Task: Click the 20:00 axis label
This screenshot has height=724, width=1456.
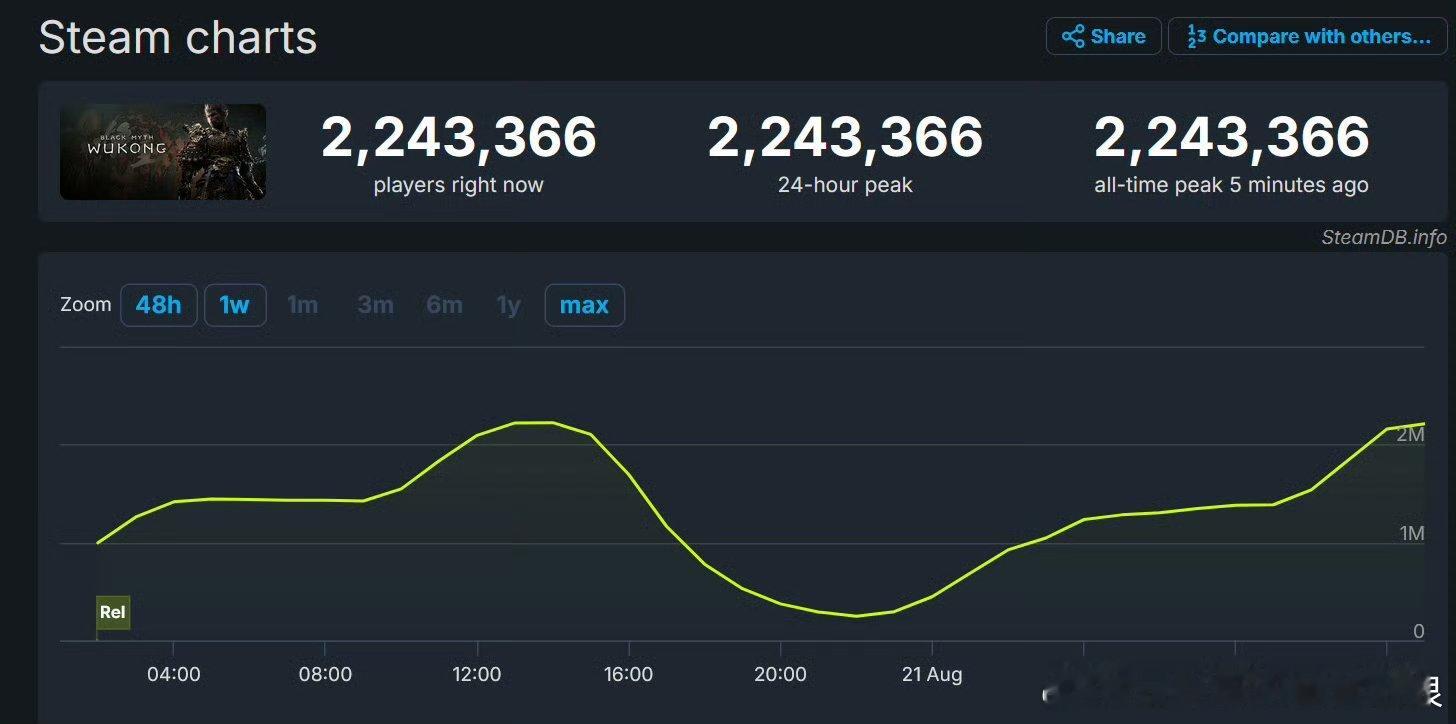Action: [780, 674]
